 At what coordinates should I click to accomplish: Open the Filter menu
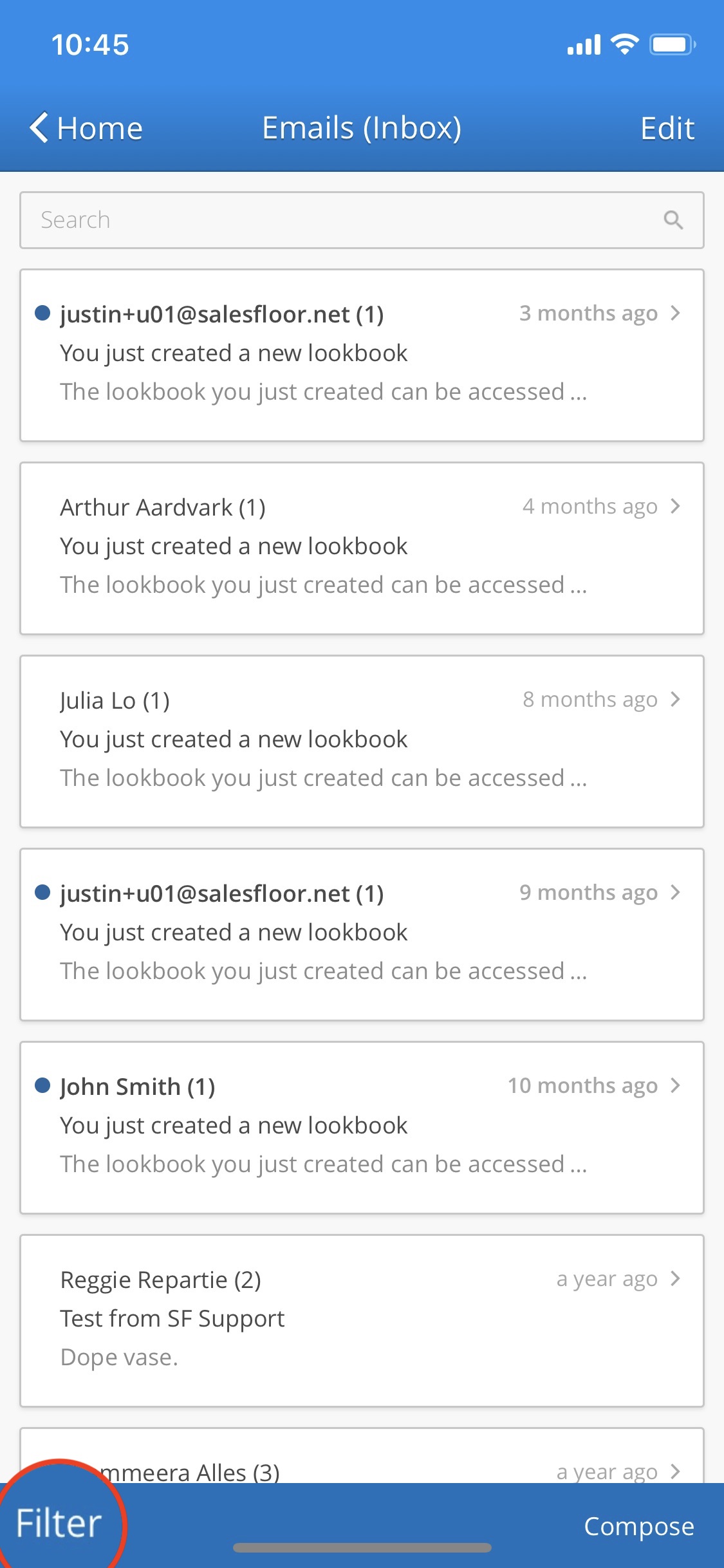pyautogui.click(x=59, y=1524)
